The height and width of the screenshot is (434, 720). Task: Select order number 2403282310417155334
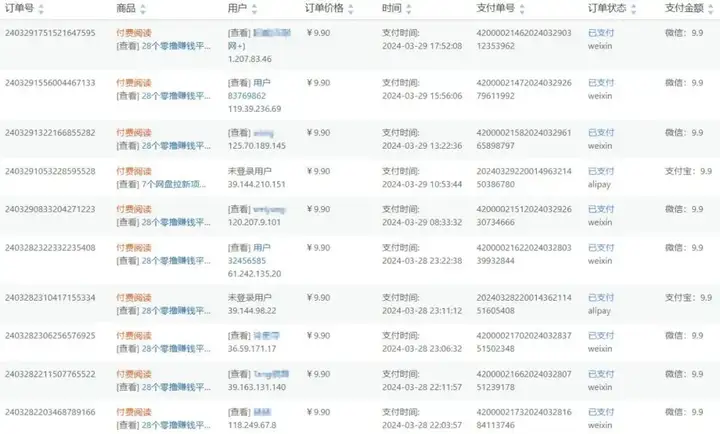[50, 298]
